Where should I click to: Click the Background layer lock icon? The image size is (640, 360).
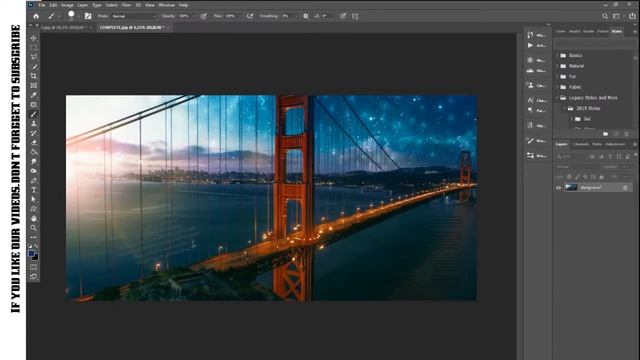point(625,188)
